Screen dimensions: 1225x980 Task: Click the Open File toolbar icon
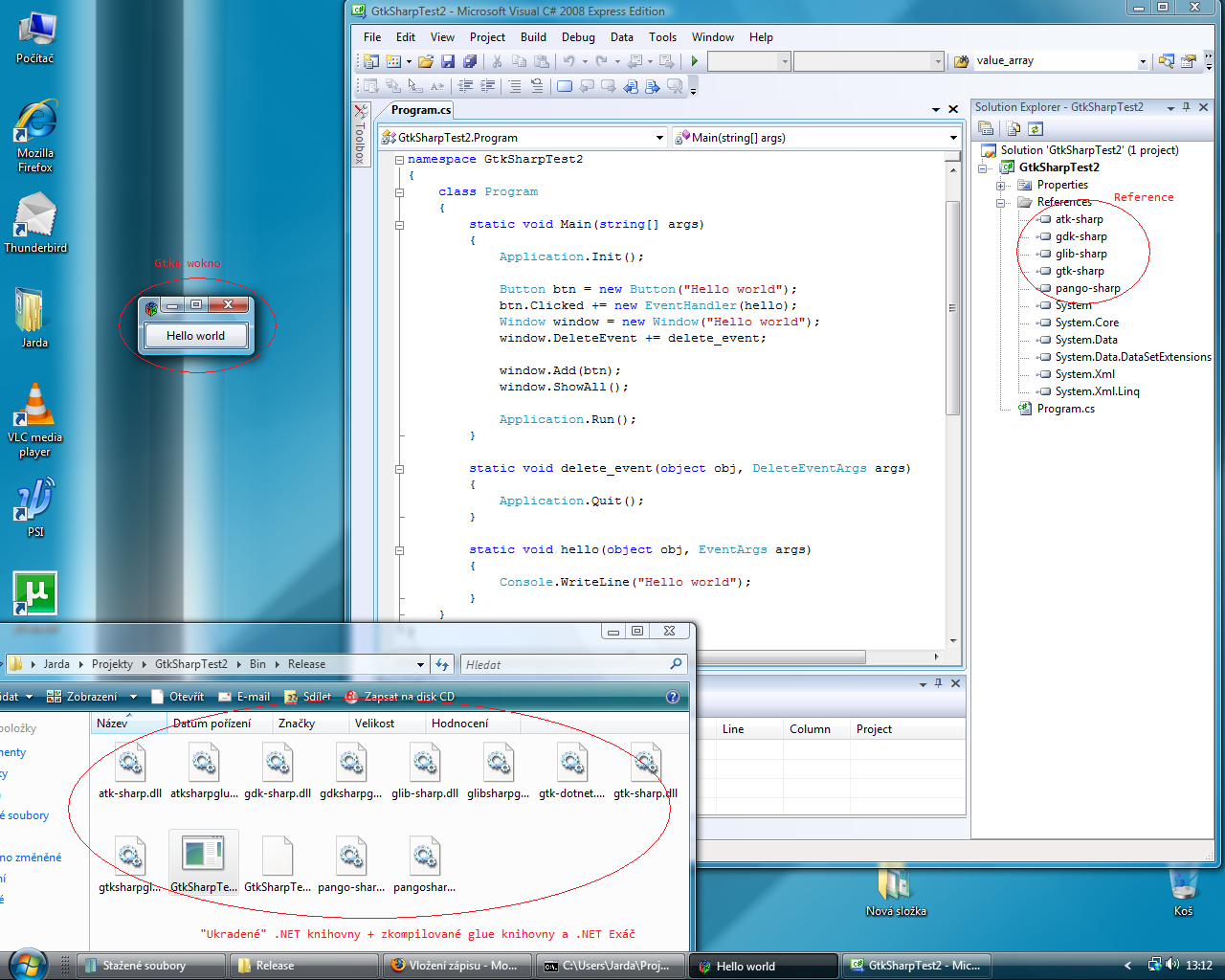tap(426, 61)
